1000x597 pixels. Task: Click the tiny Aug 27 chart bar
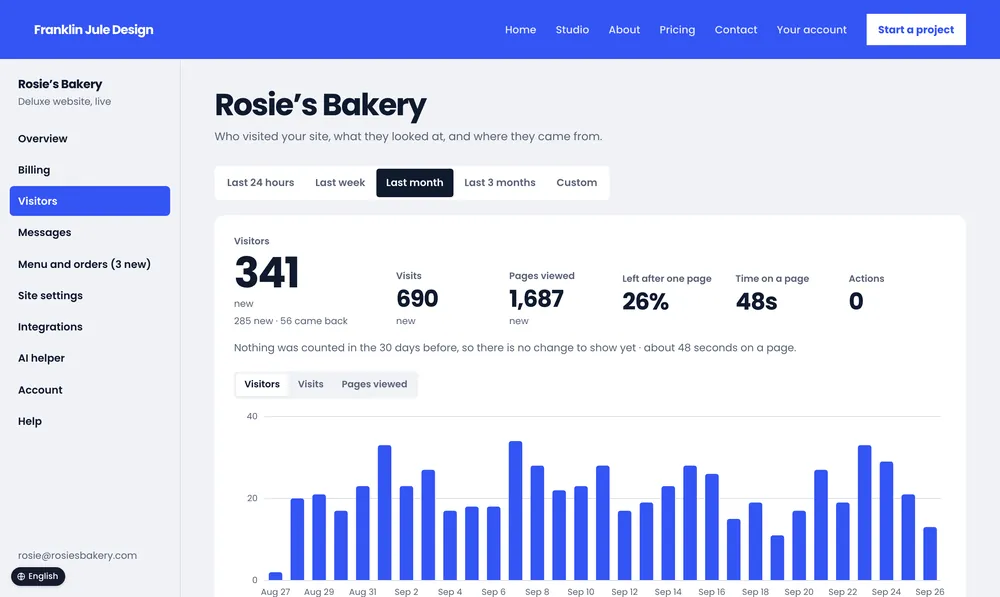[x=276, y=576]
